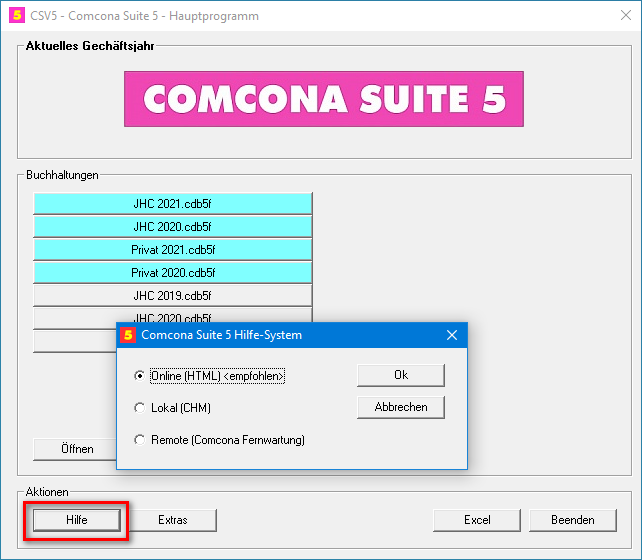Open the JHC 2021.cdb5f bookkeeping
The height and width of the screenshot is (560, 642).
[x=173, y=203]
